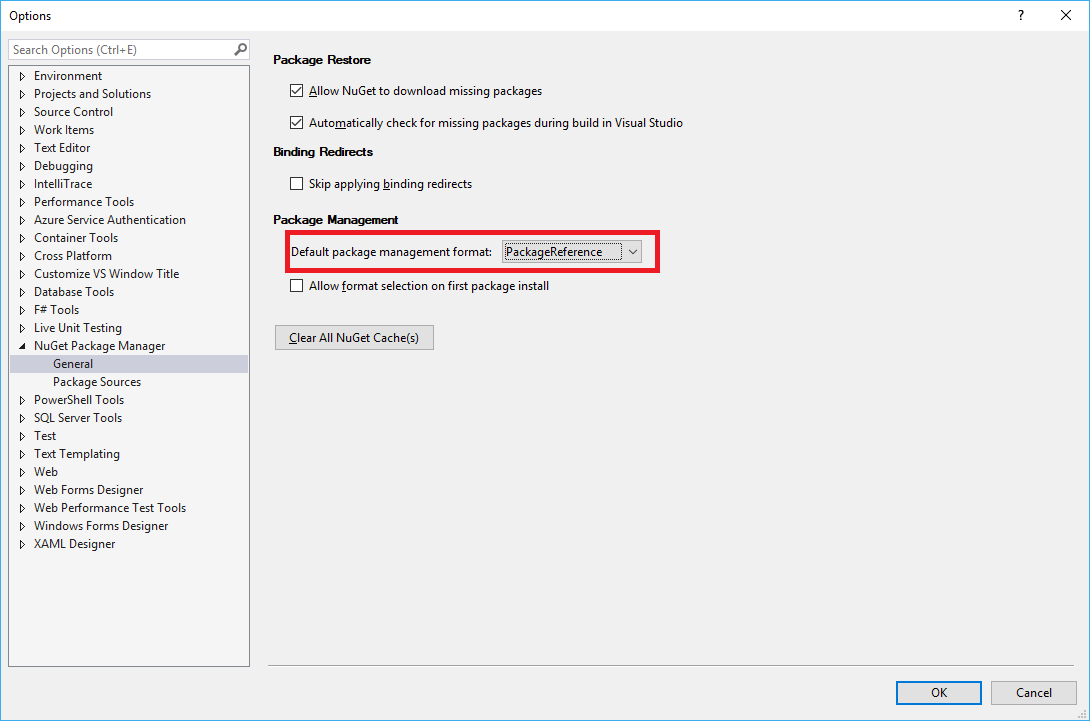Click OK to confirm options
The width and height of the screenshot is (1090, 721).
938,692
